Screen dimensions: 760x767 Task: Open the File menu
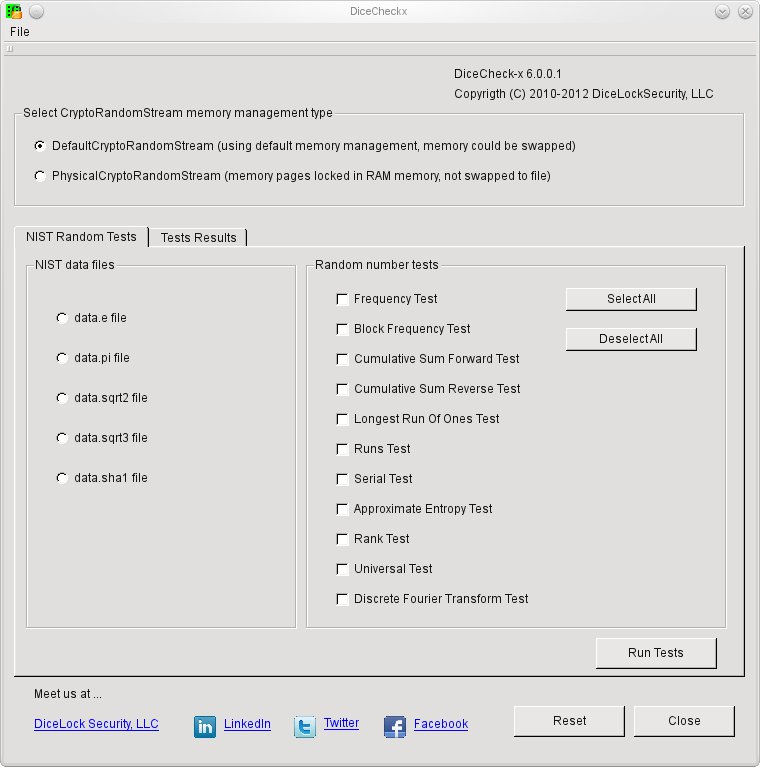coord(20,32)
